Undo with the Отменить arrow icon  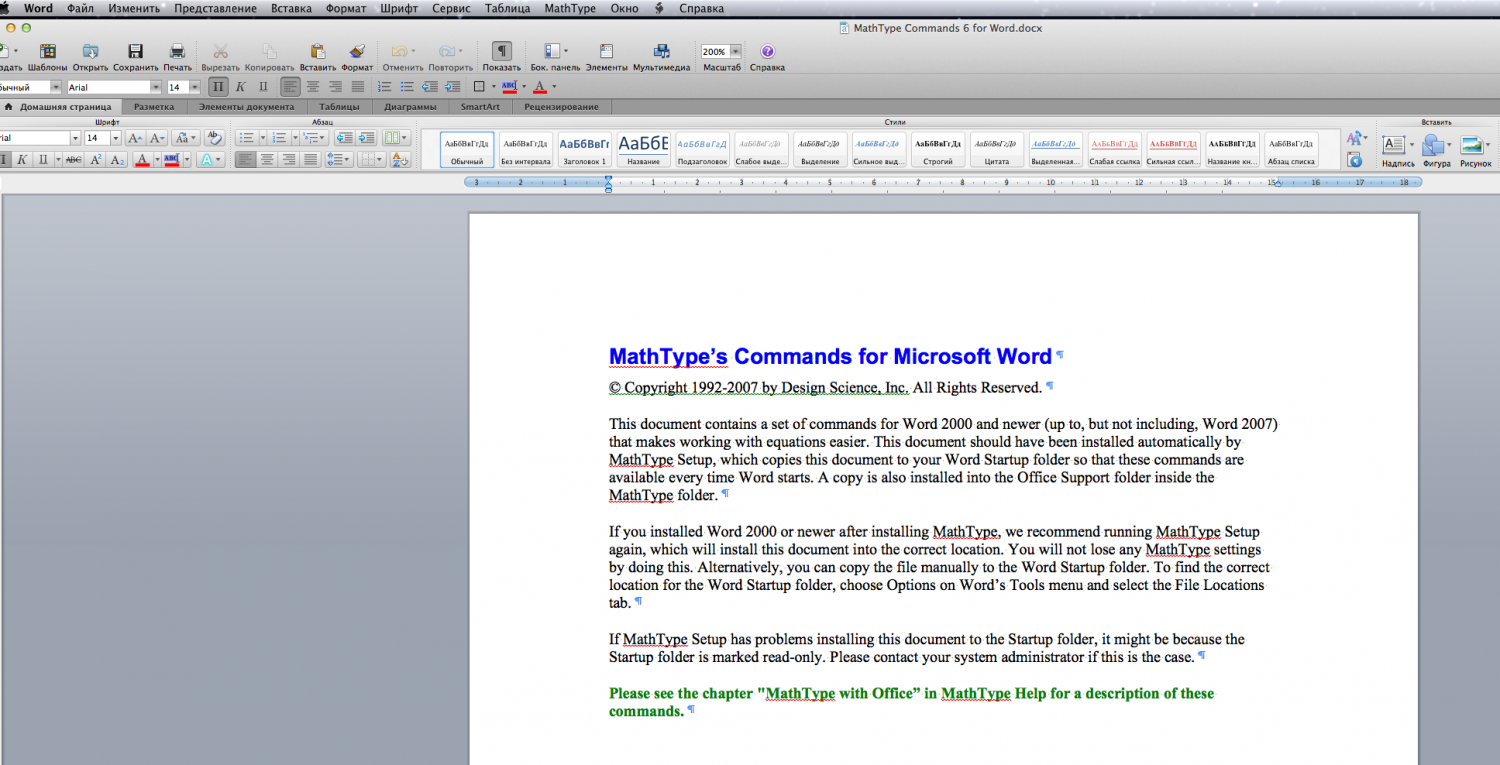point(399,51)
